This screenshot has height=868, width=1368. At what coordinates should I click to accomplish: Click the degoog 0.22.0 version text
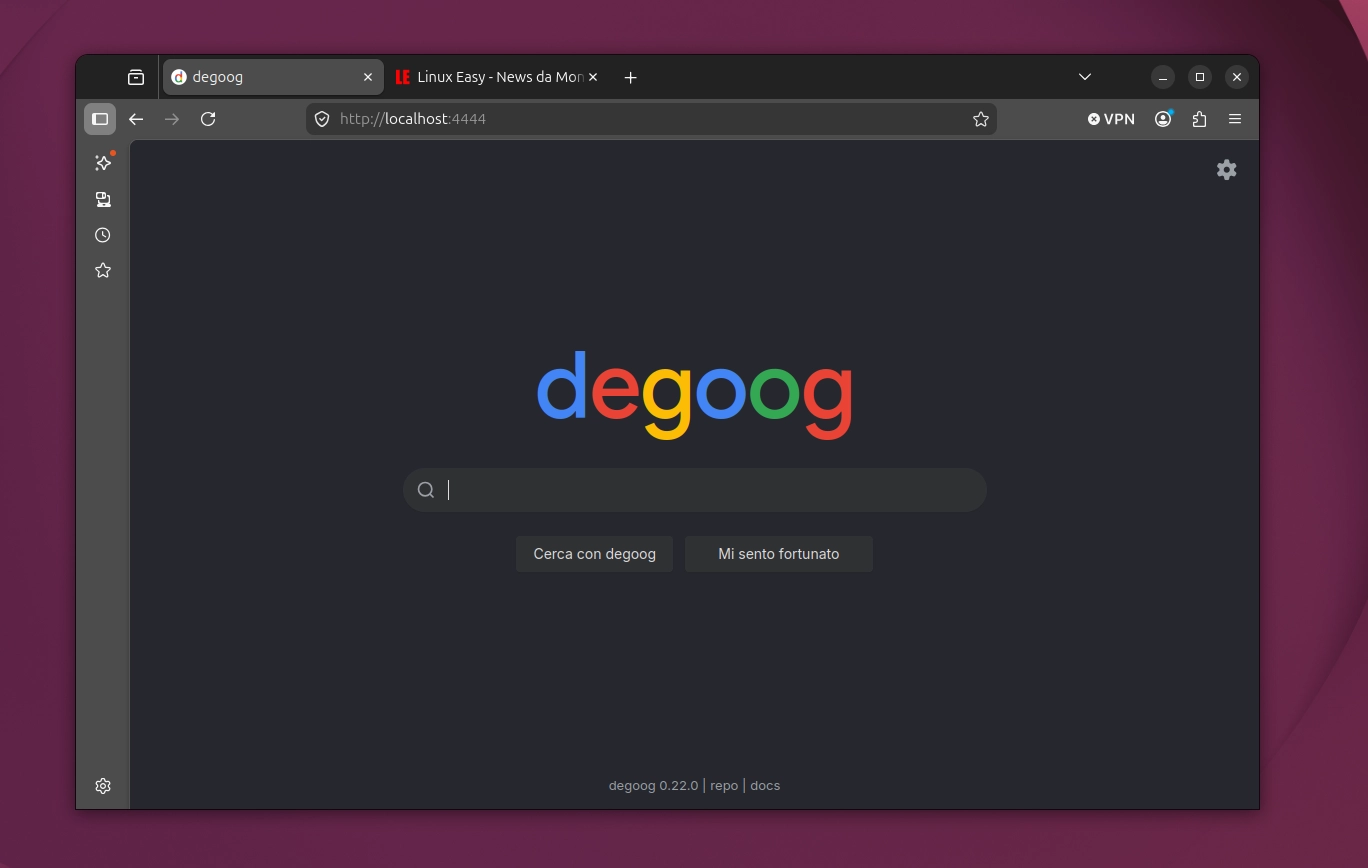coord(653,786)
